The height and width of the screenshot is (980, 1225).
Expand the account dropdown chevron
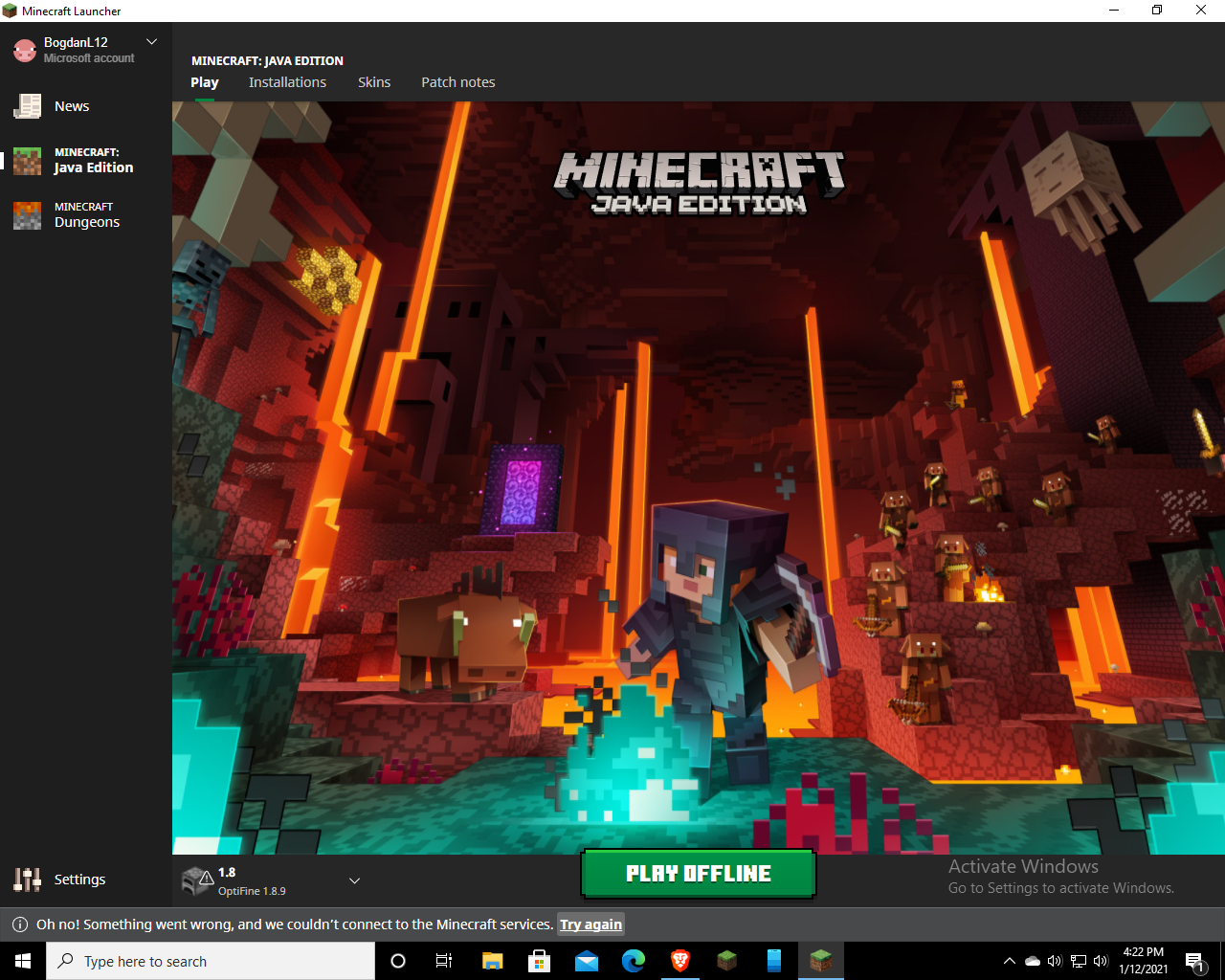[x=151, y=42]
